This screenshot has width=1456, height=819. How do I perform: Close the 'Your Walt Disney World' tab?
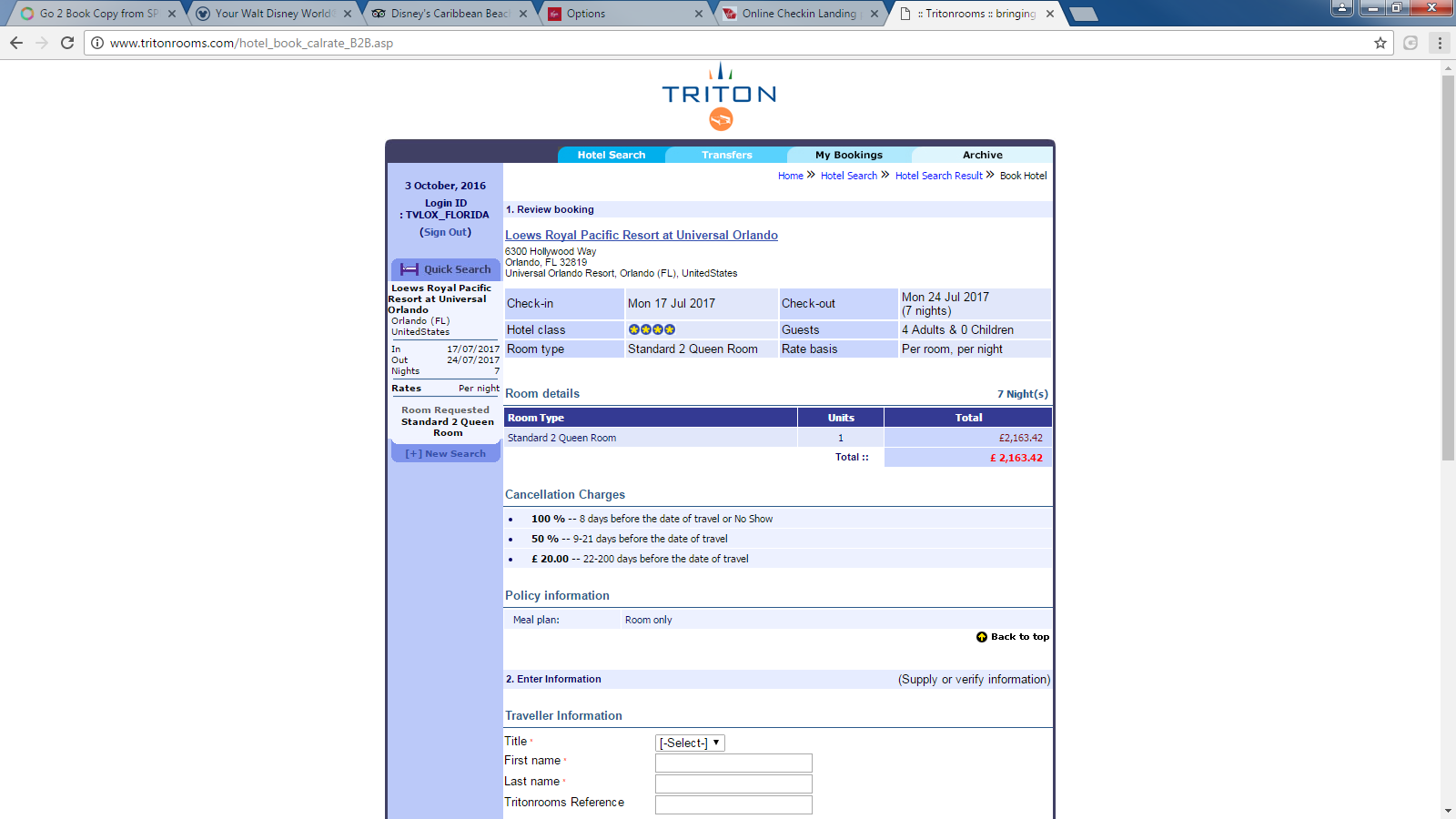348,14
